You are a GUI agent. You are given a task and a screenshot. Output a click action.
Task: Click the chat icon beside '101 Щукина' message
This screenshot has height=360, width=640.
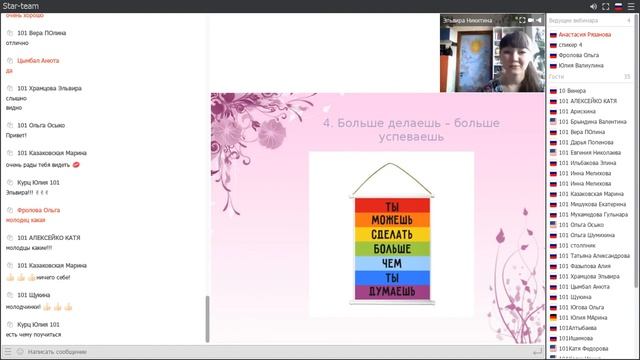click(x=10, y=295)
